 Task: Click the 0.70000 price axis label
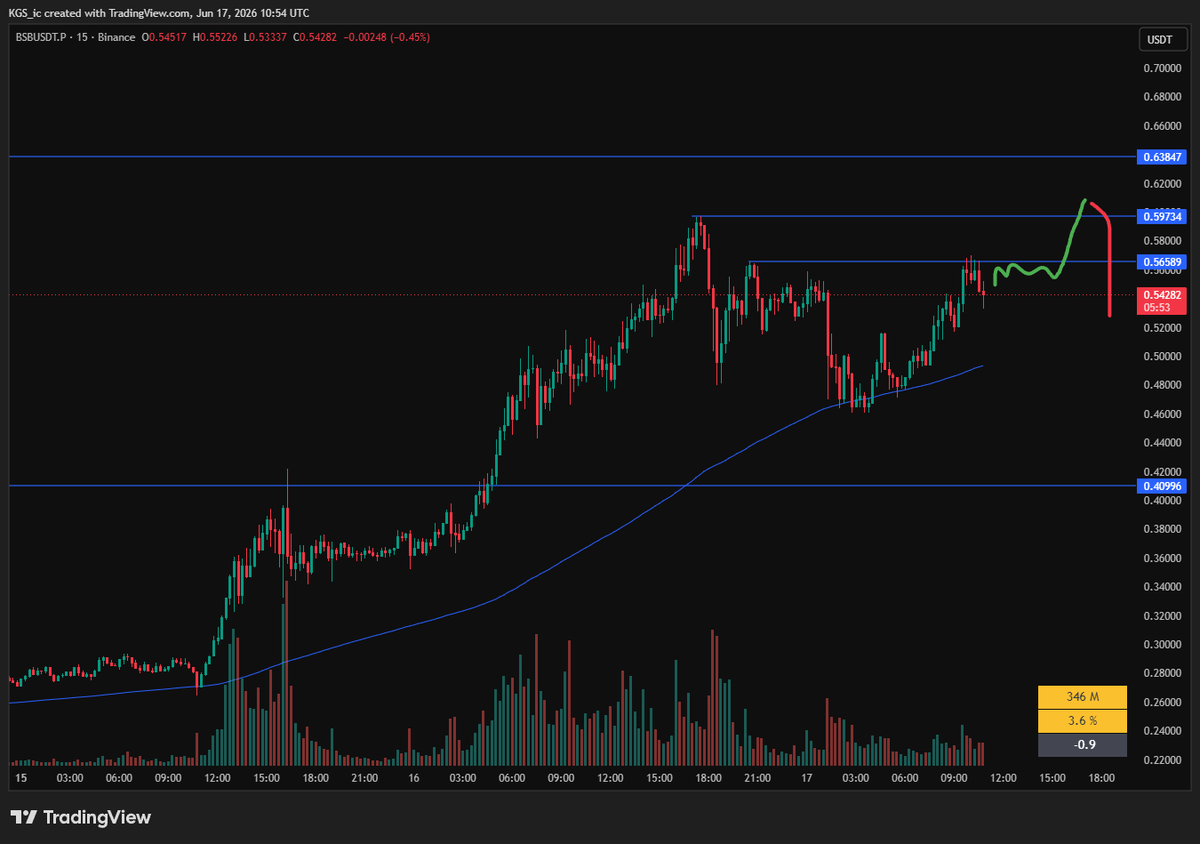point(1162,68)
